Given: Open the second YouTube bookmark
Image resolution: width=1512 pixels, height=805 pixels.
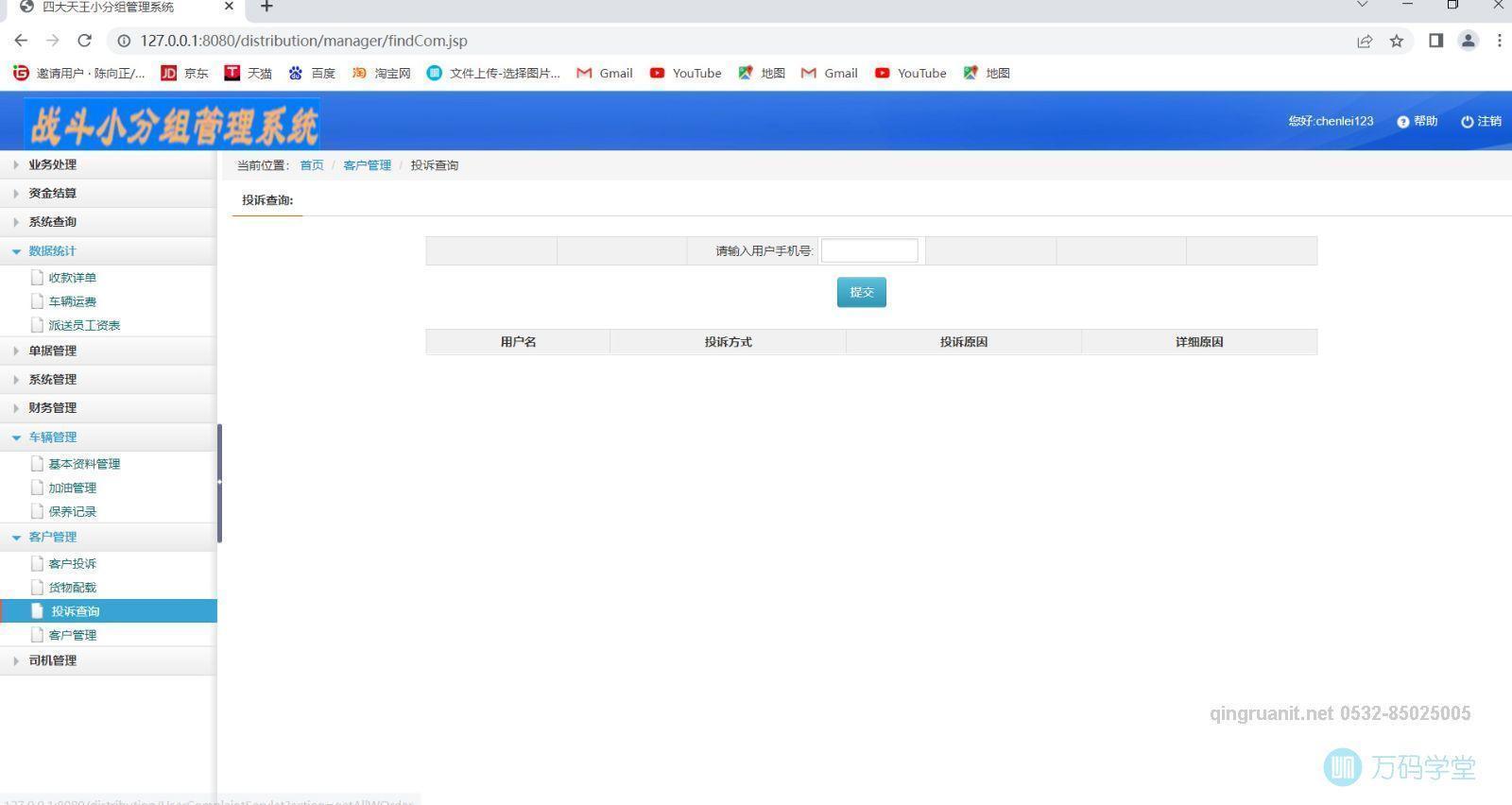Looking at the screenshot, I should [911, 73].
